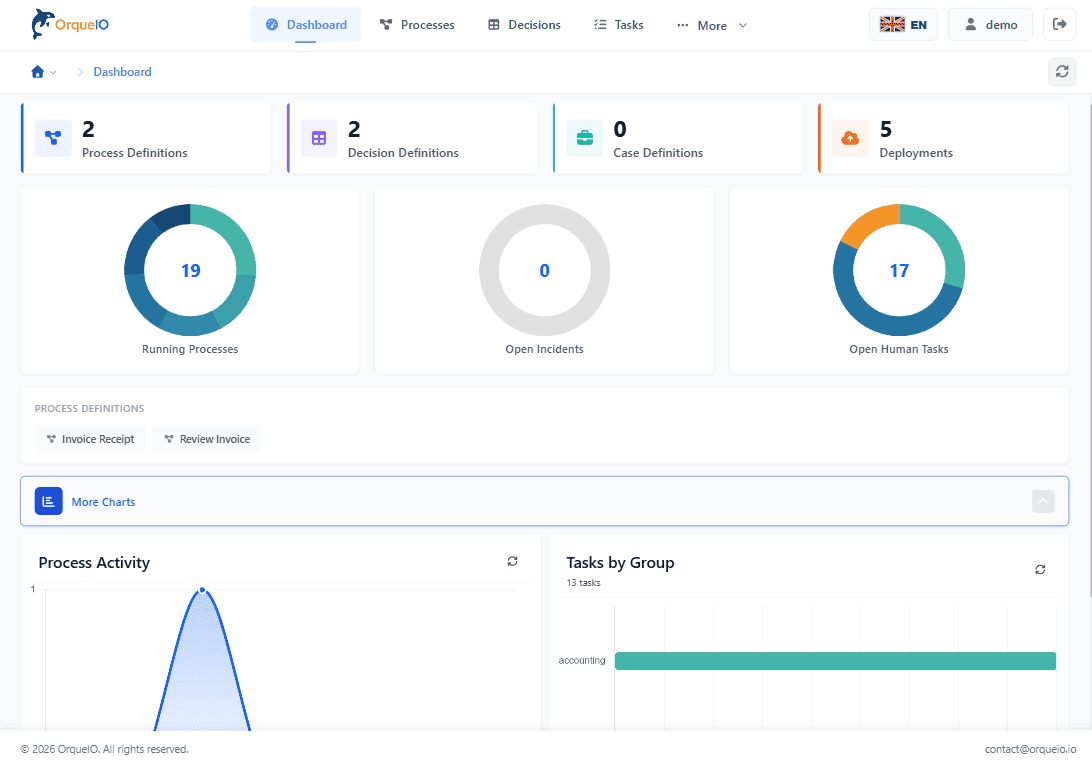Click the 13 tasks subtitle
1092x762 pixels.
pos(583,582)
